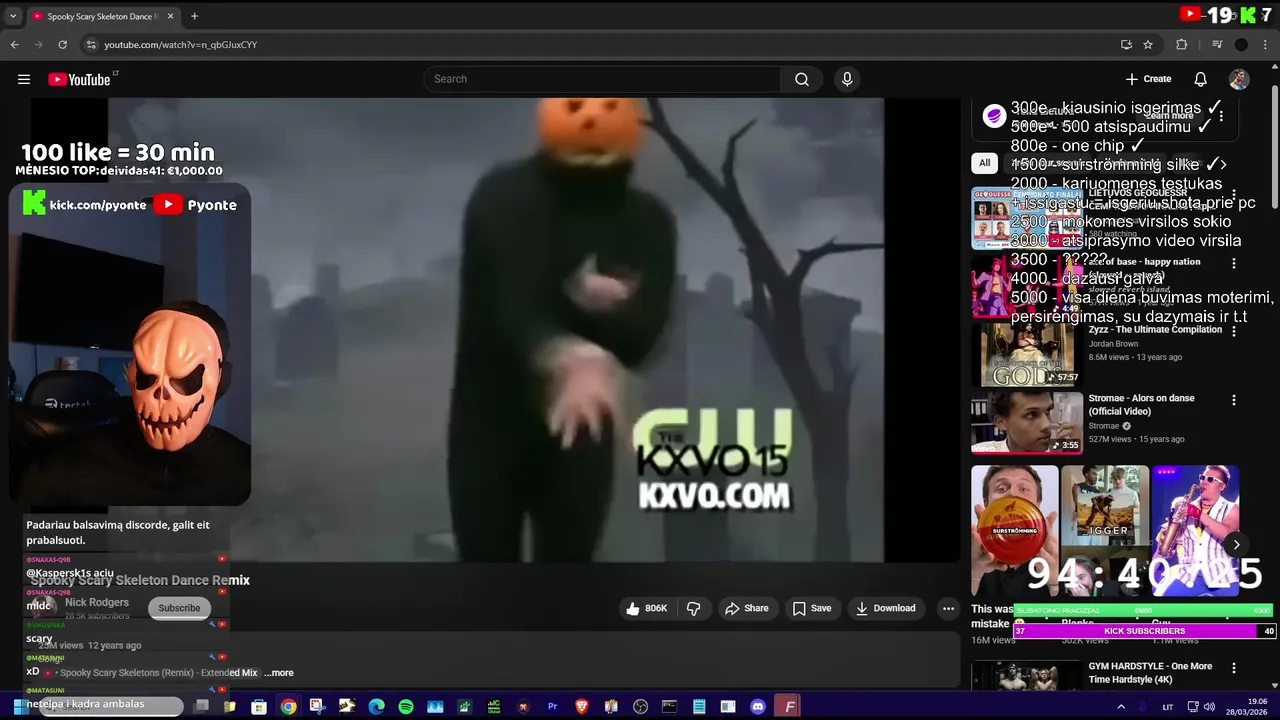The width and height of the screenshot is (1280, 720).
Task: Download the video
Action: (x=885, y=608)
